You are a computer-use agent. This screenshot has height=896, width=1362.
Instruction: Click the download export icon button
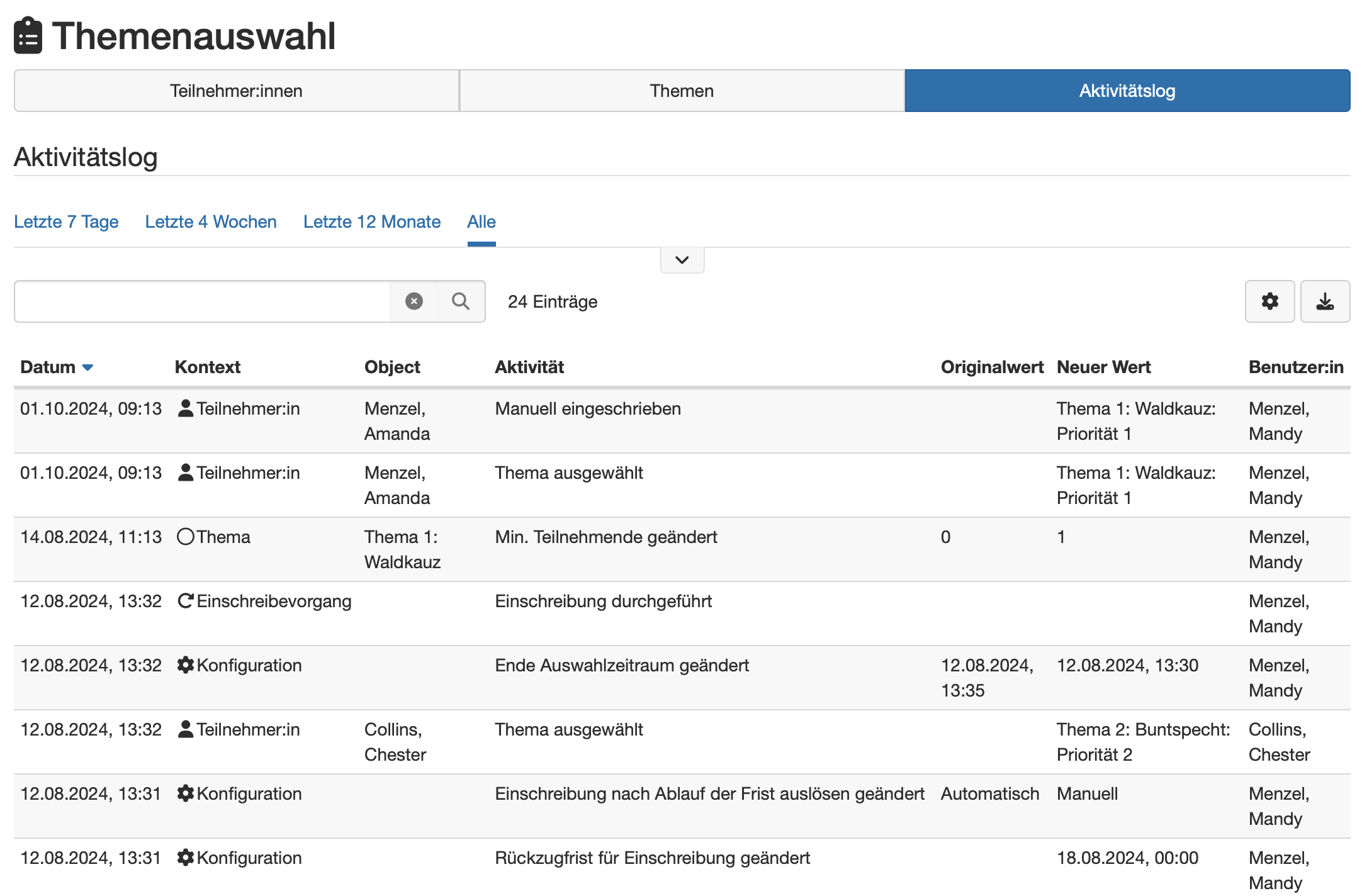point(1325,301)
